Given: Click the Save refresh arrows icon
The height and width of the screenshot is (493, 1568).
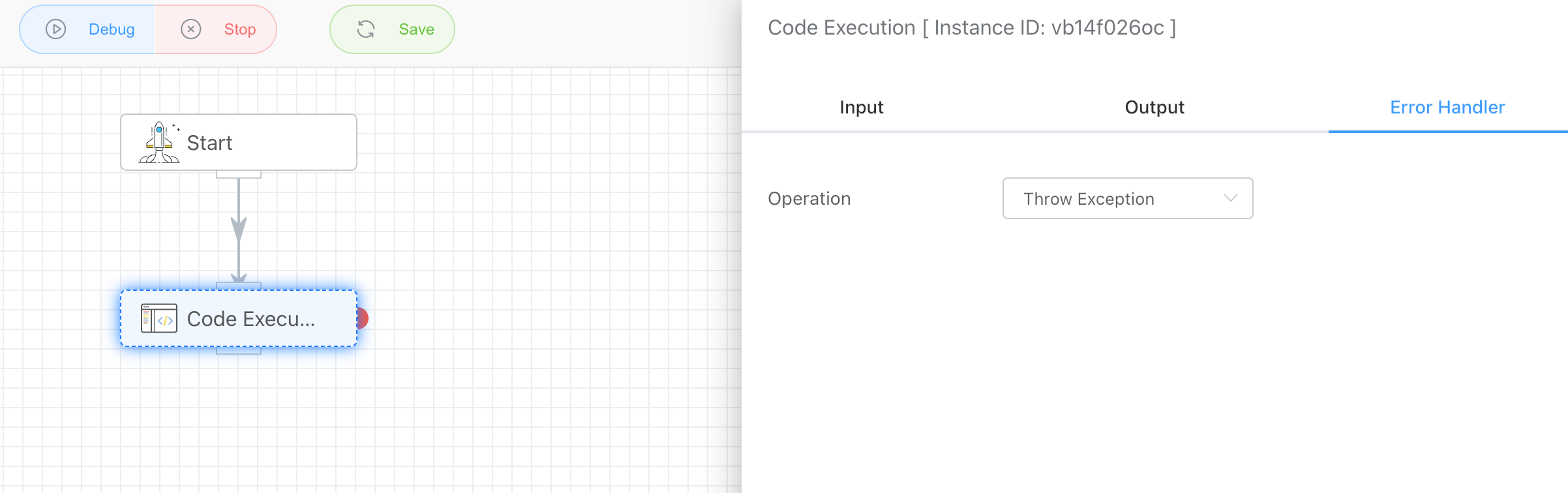Looking at the screenshot, I should 366,29.
